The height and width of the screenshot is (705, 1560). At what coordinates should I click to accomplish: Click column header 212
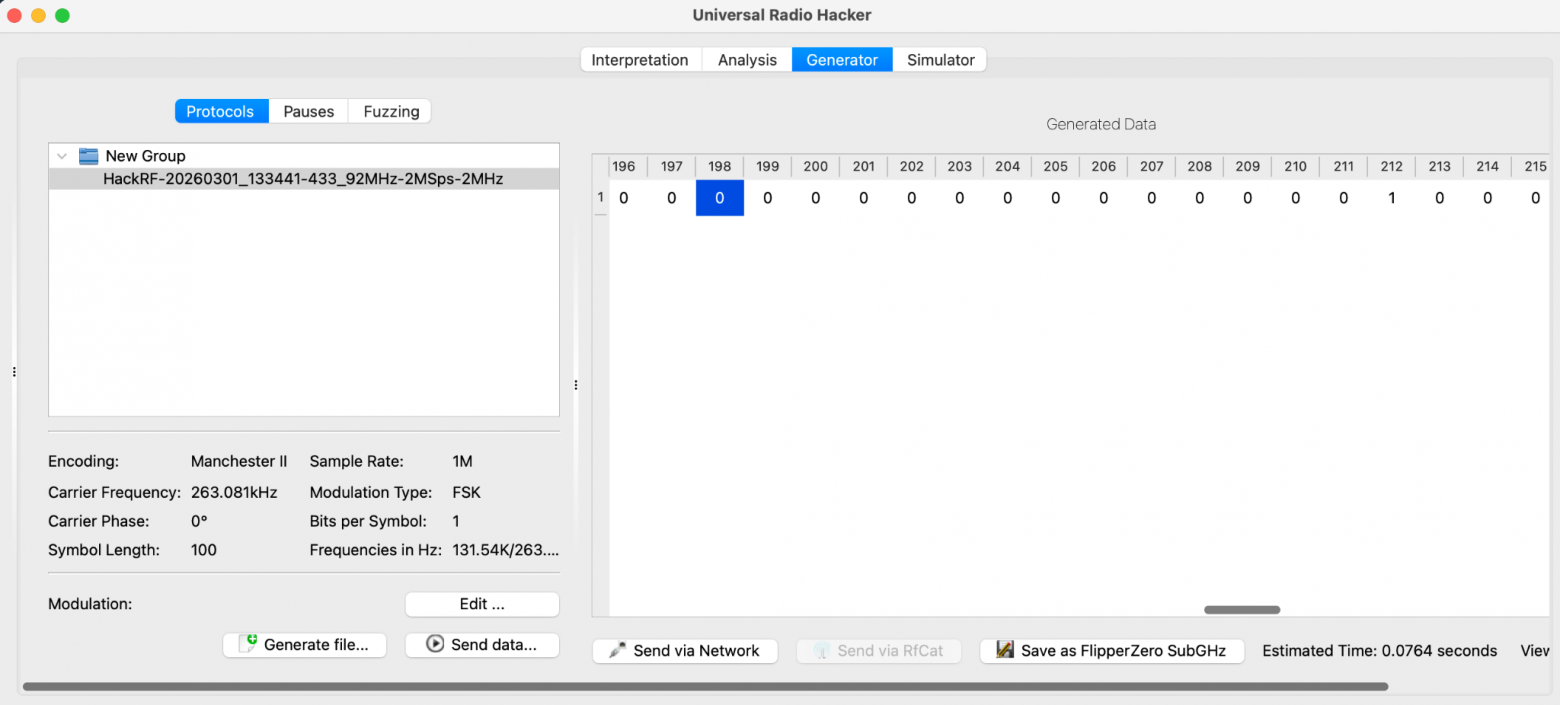click(x=1392, y=166)
